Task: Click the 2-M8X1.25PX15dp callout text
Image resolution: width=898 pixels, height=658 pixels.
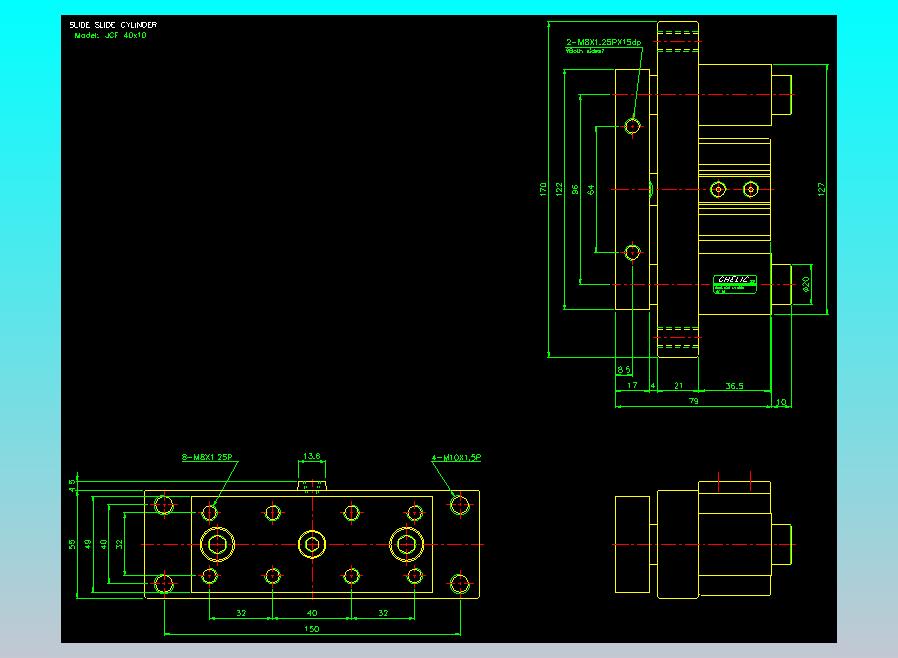Action: (x=603, y=42)
